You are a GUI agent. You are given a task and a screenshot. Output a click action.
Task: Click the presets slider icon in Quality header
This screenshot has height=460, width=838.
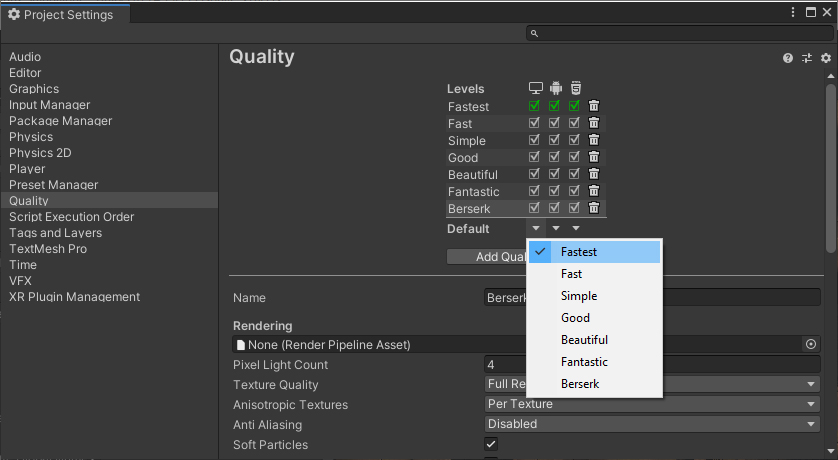[x=807, y=58]
